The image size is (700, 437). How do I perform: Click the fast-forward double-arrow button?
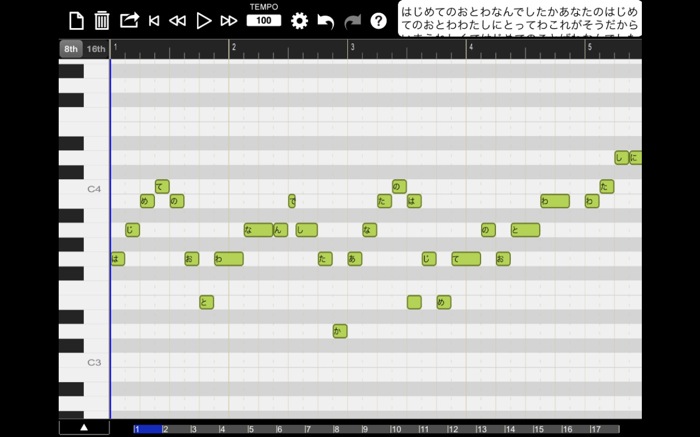pyautogui.click(x=229, y=21)
